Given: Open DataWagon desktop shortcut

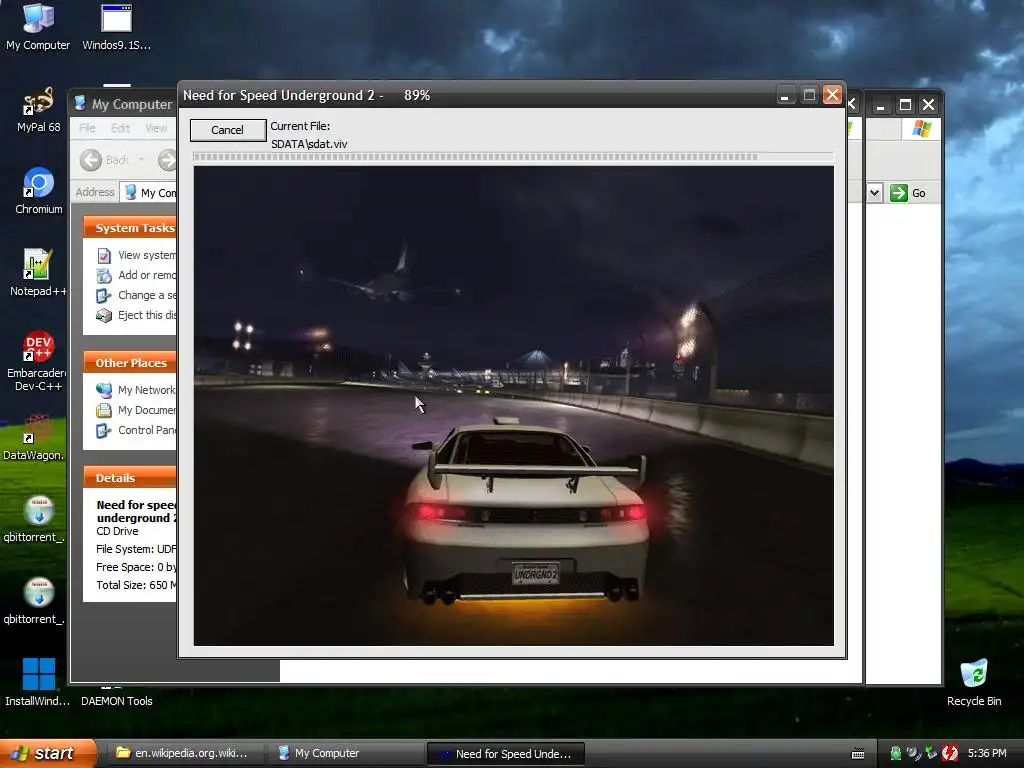Looking at the screenshot, I should click(35, 437).
